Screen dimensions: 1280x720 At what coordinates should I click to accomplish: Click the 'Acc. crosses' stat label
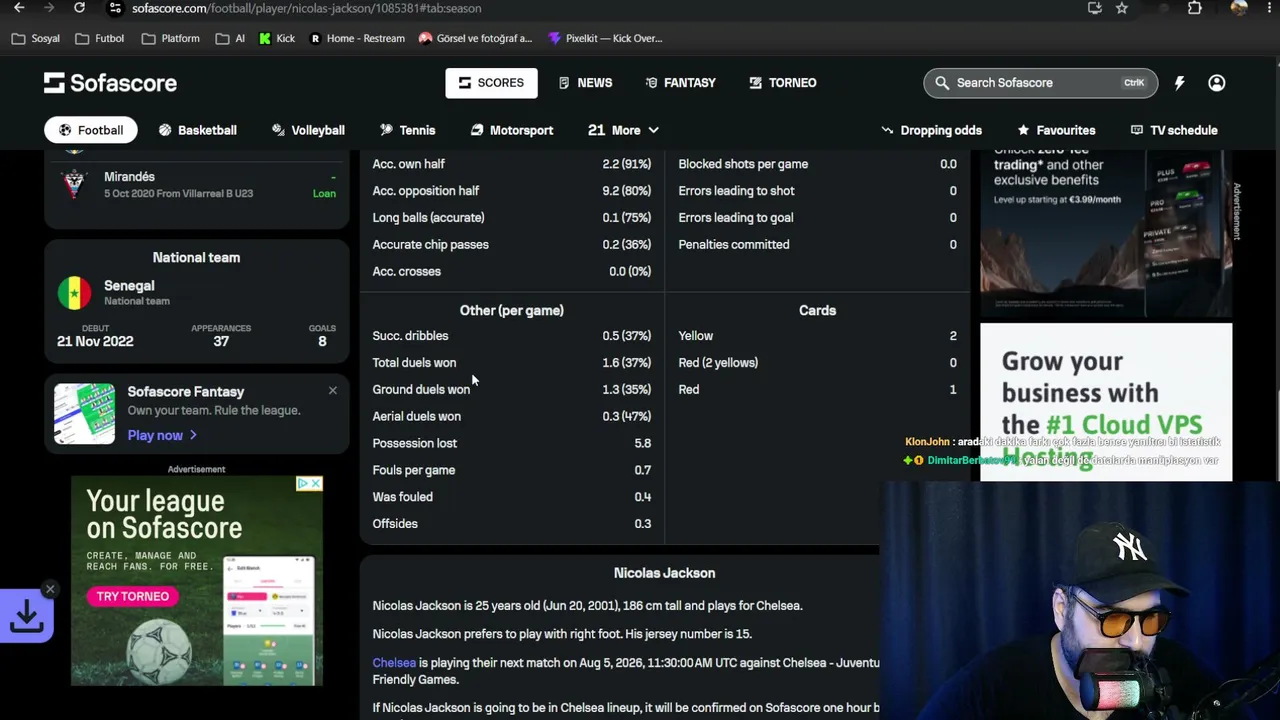[407, 271]
